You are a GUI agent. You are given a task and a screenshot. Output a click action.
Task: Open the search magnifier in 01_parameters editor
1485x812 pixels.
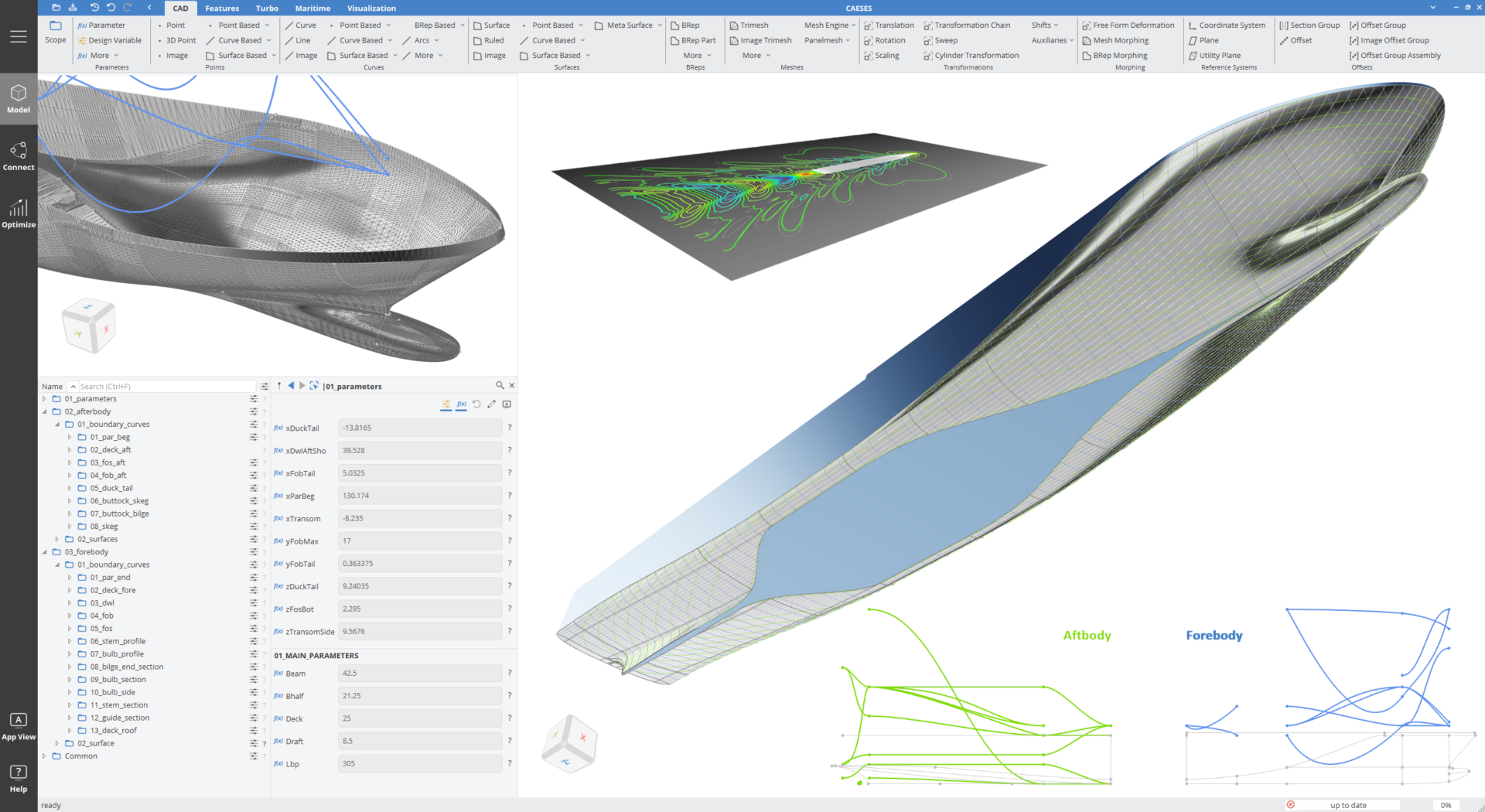500,385
